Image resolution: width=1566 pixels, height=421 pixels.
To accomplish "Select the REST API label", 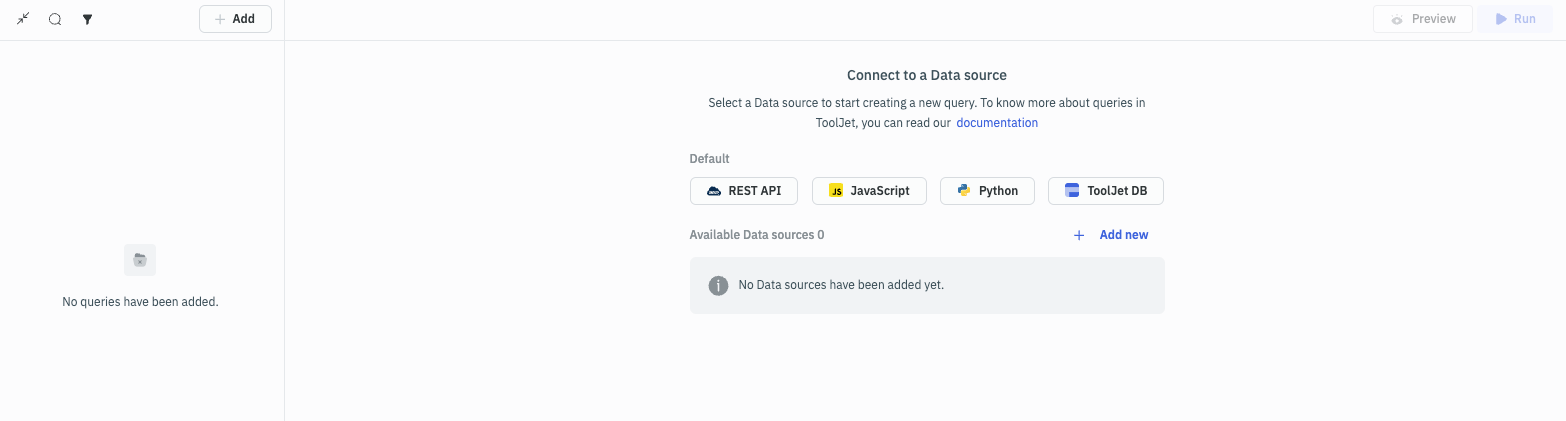I will coord(755,191).
